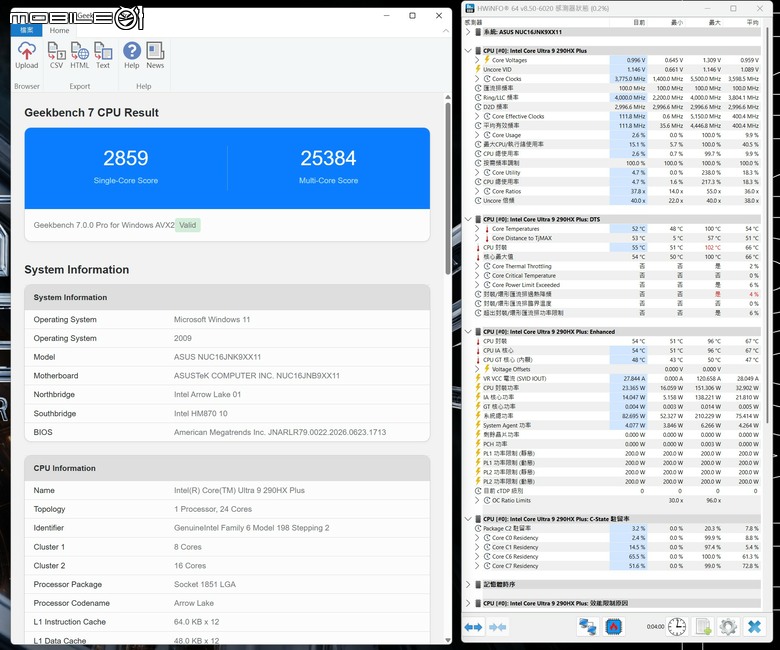This screenshot has height=650, width=780.
Task: Select the CPU 封裝功率 sensor row
Action: [617, 388]
